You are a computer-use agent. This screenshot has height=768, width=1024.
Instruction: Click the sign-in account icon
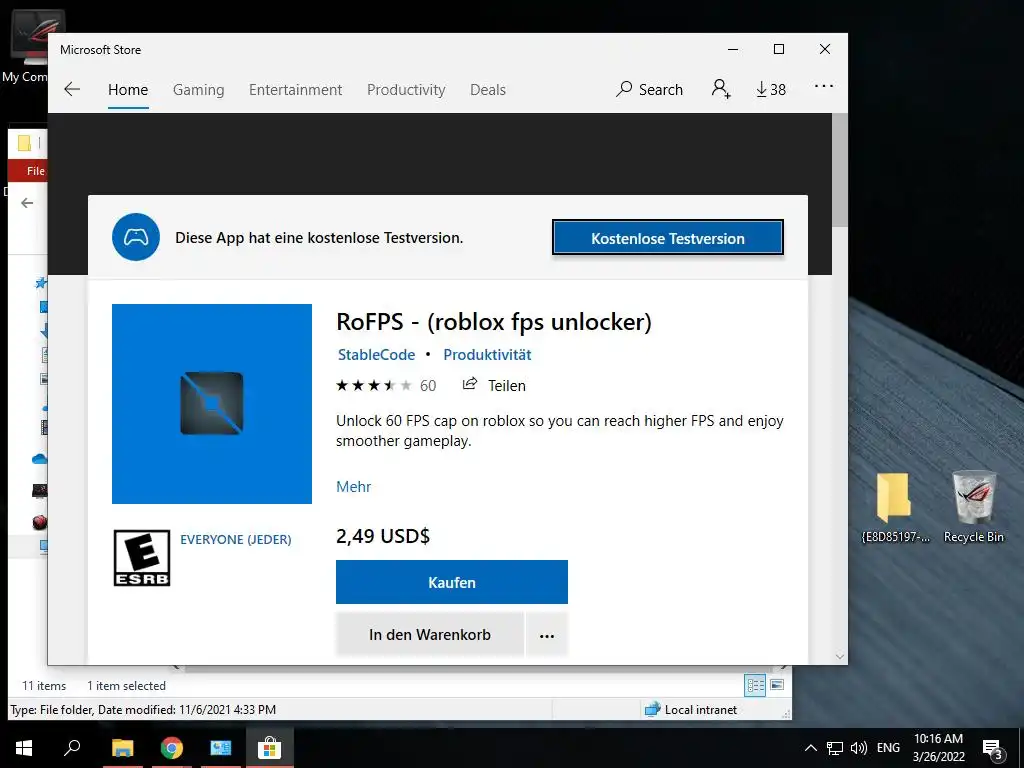point(721,89)
